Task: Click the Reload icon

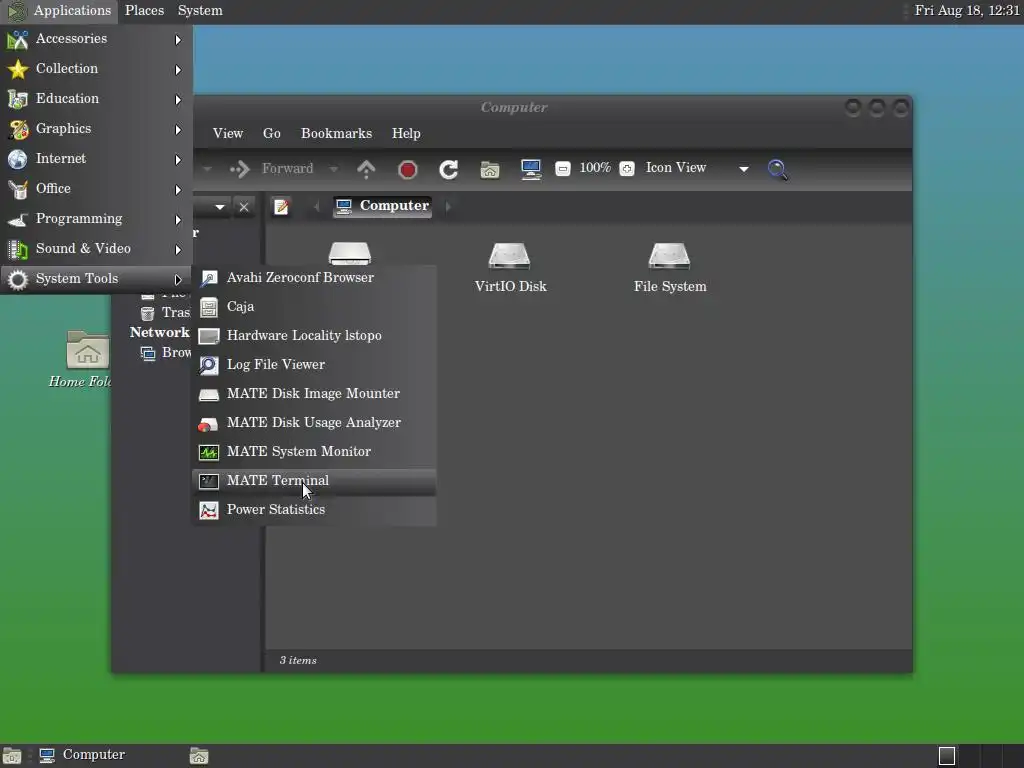Action: tap(449, 170)
